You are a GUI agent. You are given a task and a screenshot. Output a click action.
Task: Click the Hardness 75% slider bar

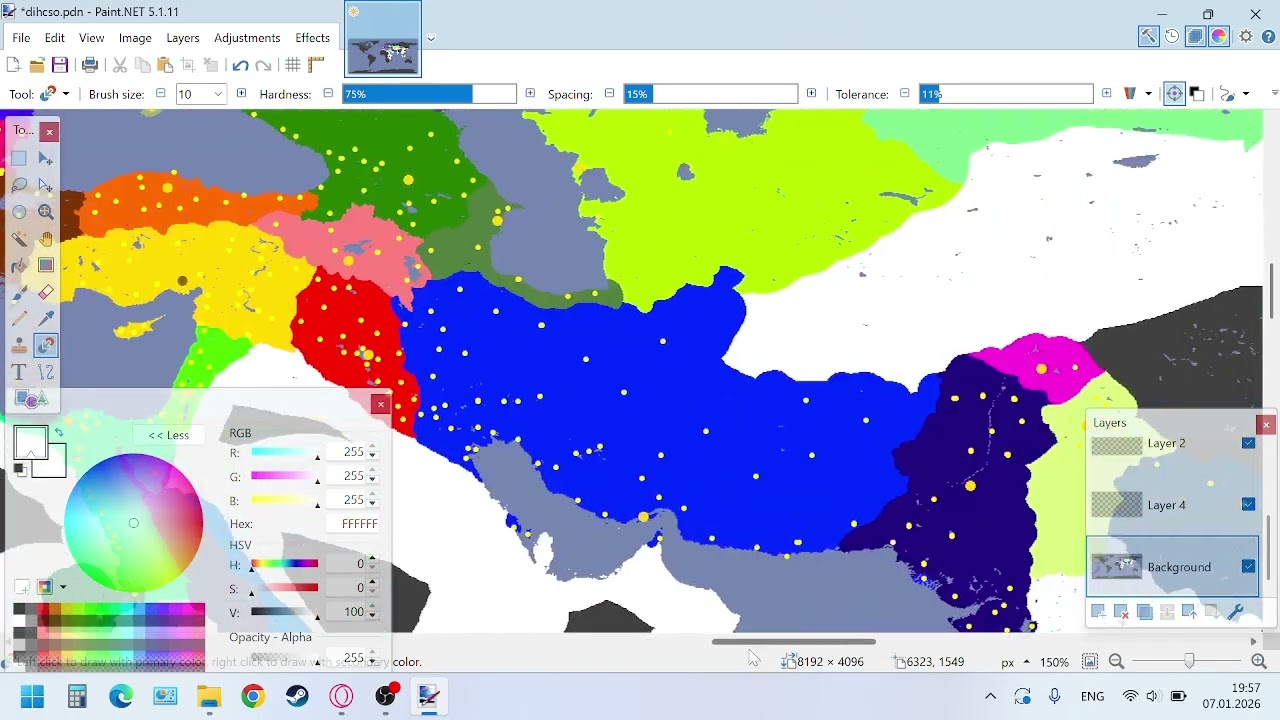tap(430, 94)
